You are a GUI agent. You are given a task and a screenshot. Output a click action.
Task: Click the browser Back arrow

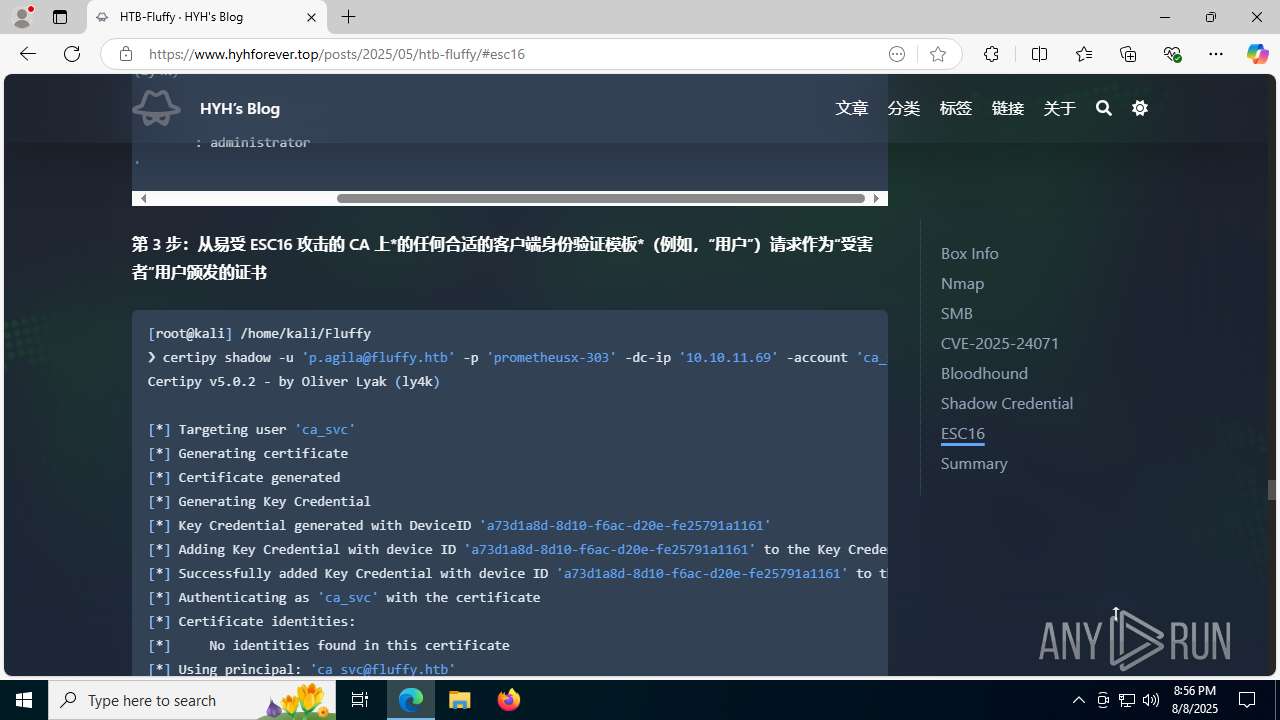(x=28, y=54)
